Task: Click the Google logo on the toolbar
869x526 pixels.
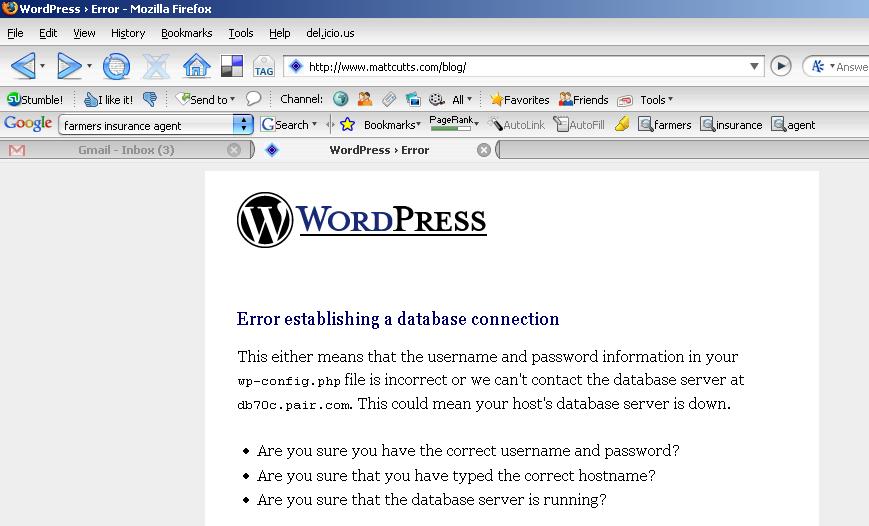Action: (x=28, y=123)
